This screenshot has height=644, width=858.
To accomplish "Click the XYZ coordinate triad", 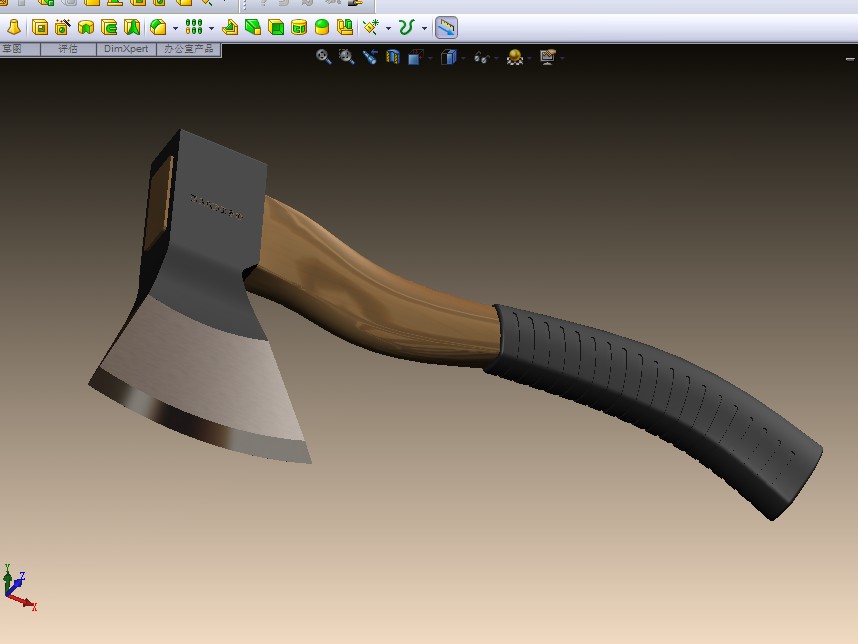I will coord(19,587).
